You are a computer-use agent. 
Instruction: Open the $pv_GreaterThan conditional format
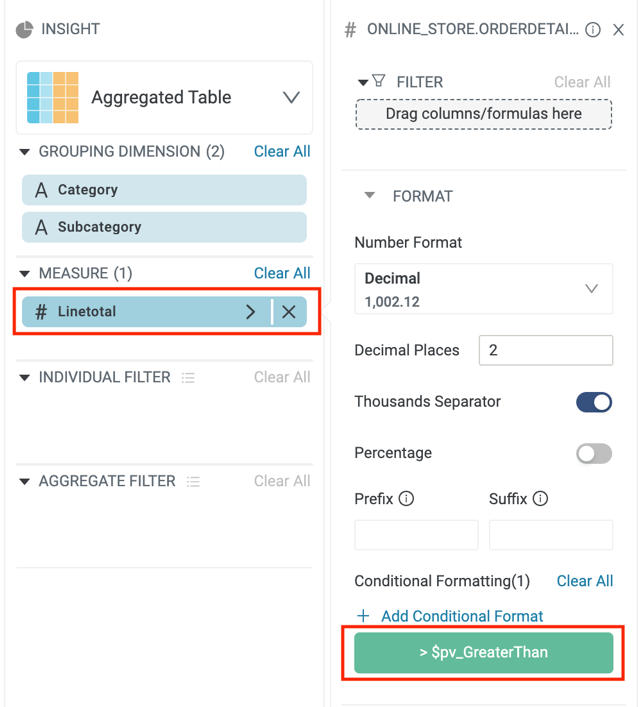(483, 652)
